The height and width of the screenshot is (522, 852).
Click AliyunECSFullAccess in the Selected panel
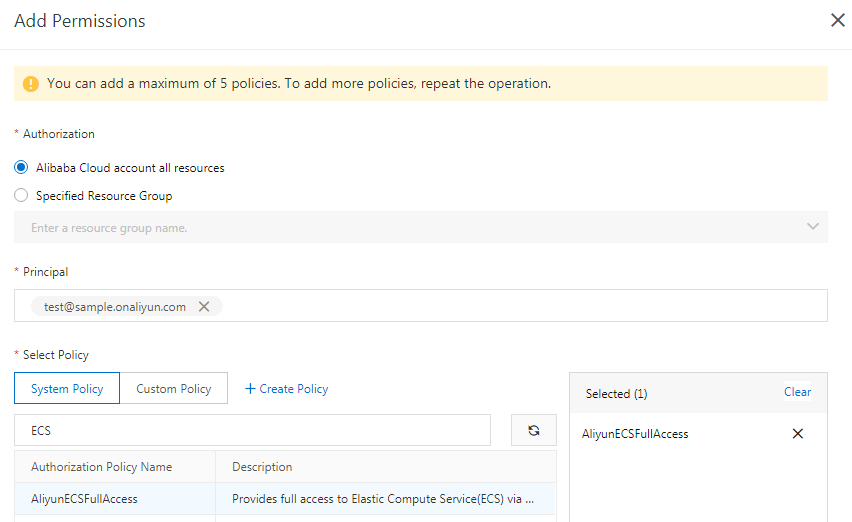click(x=635, y=434)
